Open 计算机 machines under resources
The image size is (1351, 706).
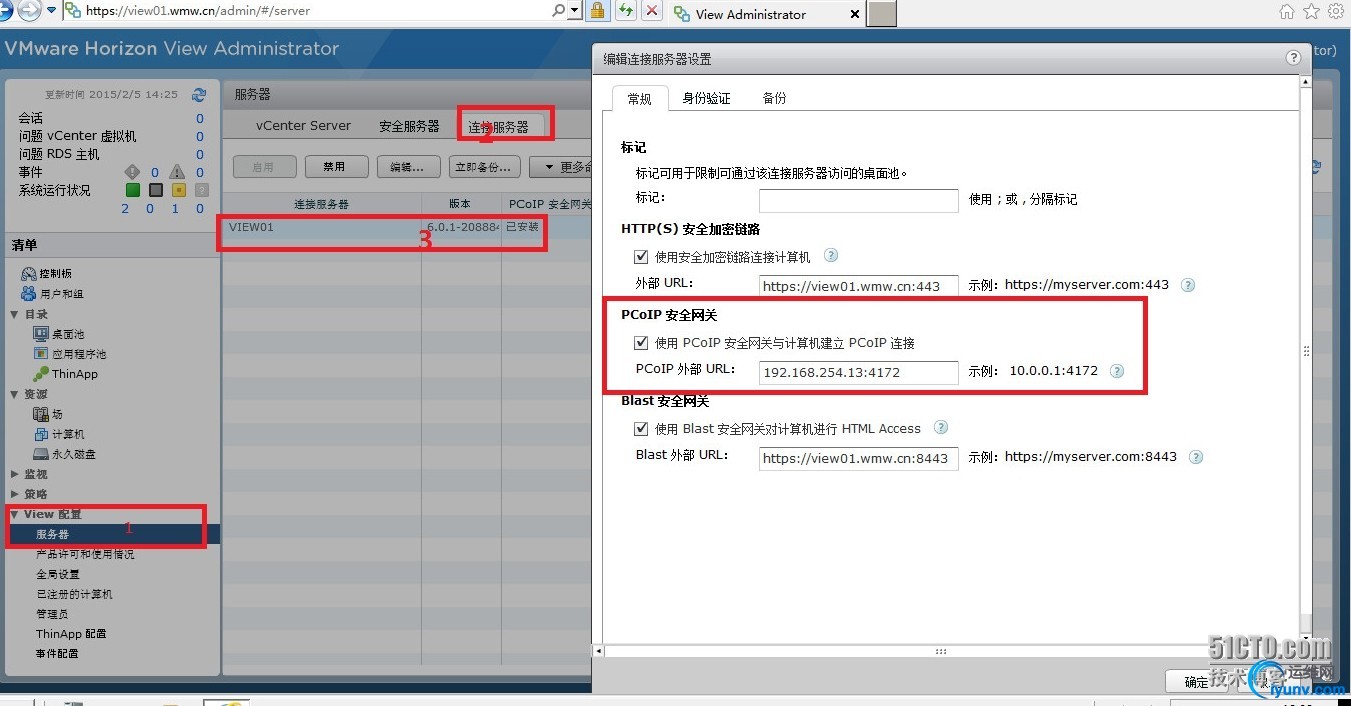pyautogui.click(x=59, y=434)
